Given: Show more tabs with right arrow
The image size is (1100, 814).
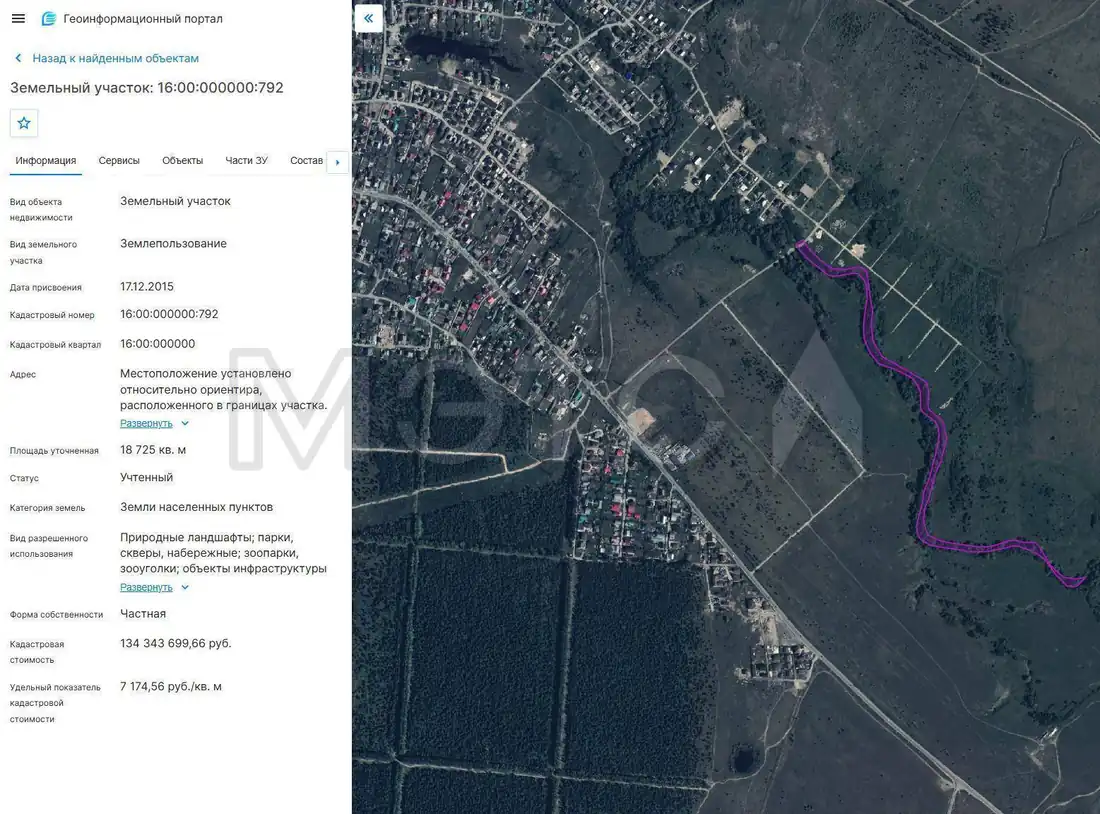Looking at the screenshot, I should coord(337,162).
